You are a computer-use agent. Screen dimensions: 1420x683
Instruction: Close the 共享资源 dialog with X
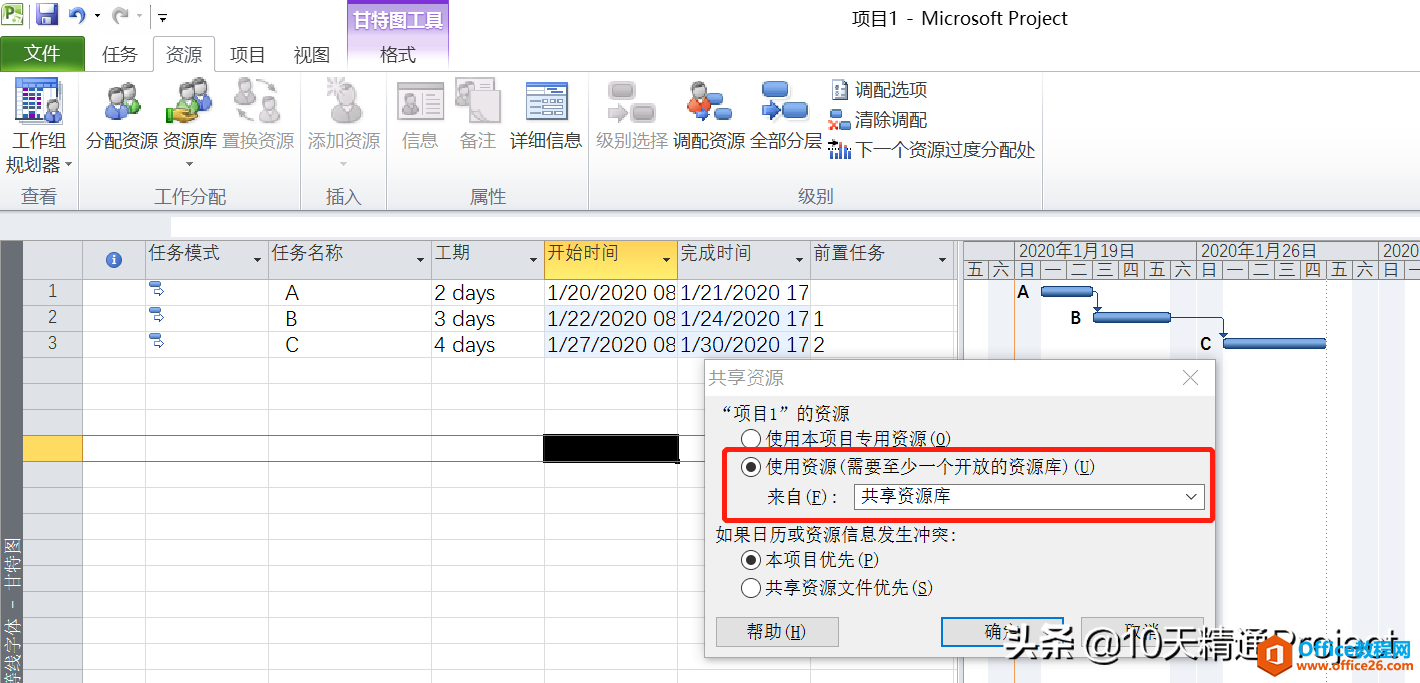point(1190,378)
